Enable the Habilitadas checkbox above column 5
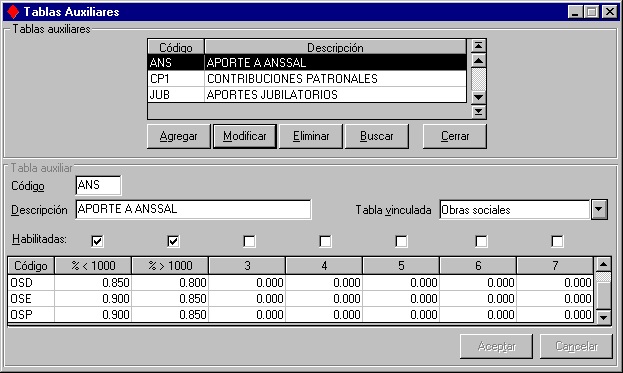 401,241
